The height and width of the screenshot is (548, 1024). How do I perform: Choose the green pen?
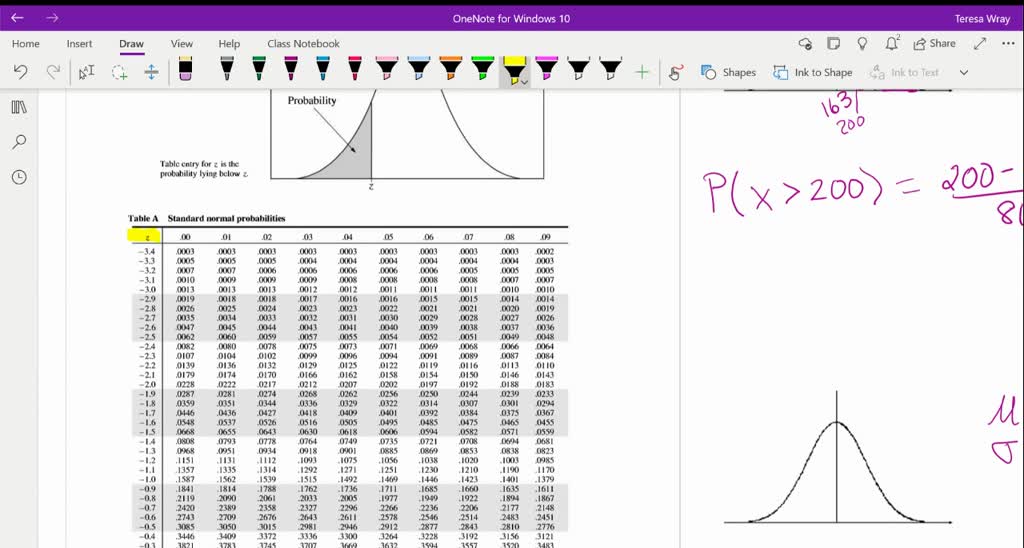(x=259, y=71)
